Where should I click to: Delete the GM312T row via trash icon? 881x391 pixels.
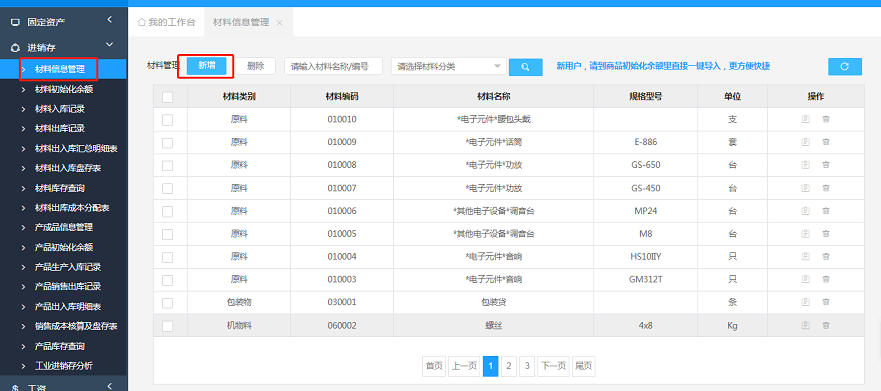825,279
